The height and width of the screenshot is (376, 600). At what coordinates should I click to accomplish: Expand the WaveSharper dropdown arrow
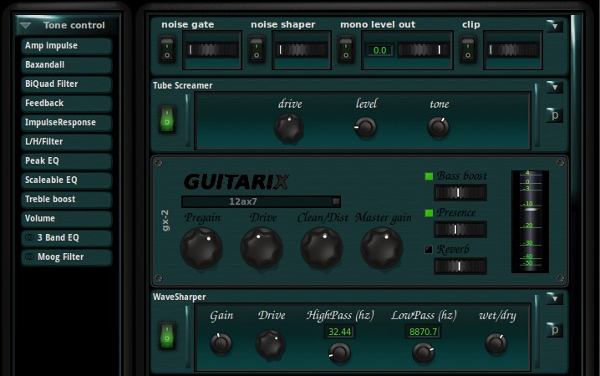[554, 298]
